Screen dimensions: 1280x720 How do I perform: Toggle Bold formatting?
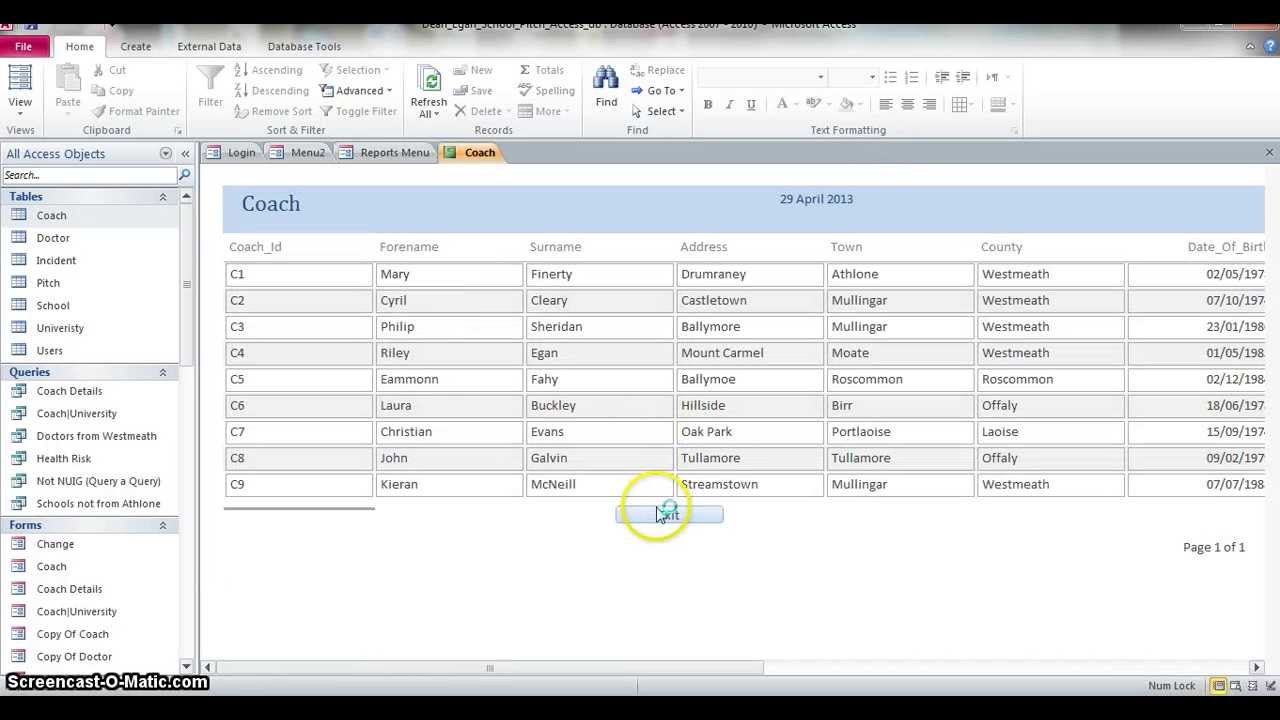click(x=708, y=104)
